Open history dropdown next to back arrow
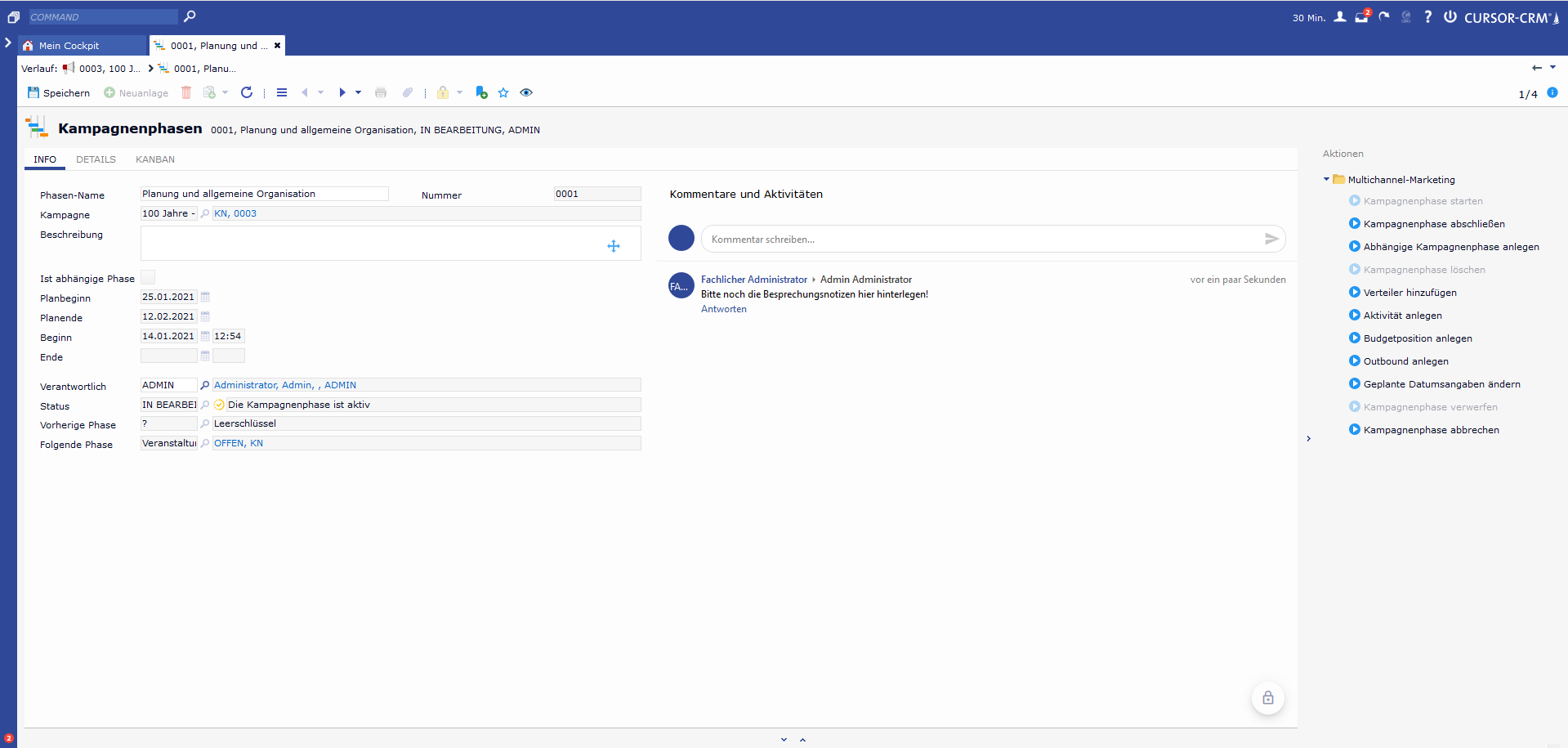The image size is (1568, 748). [x=1553, y=68]
